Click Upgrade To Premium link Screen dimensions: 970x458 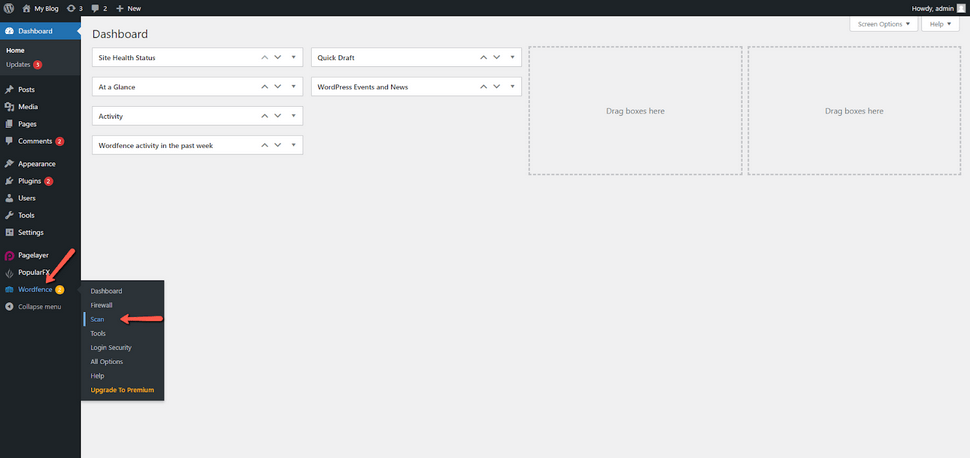click(x=122, y=390)
